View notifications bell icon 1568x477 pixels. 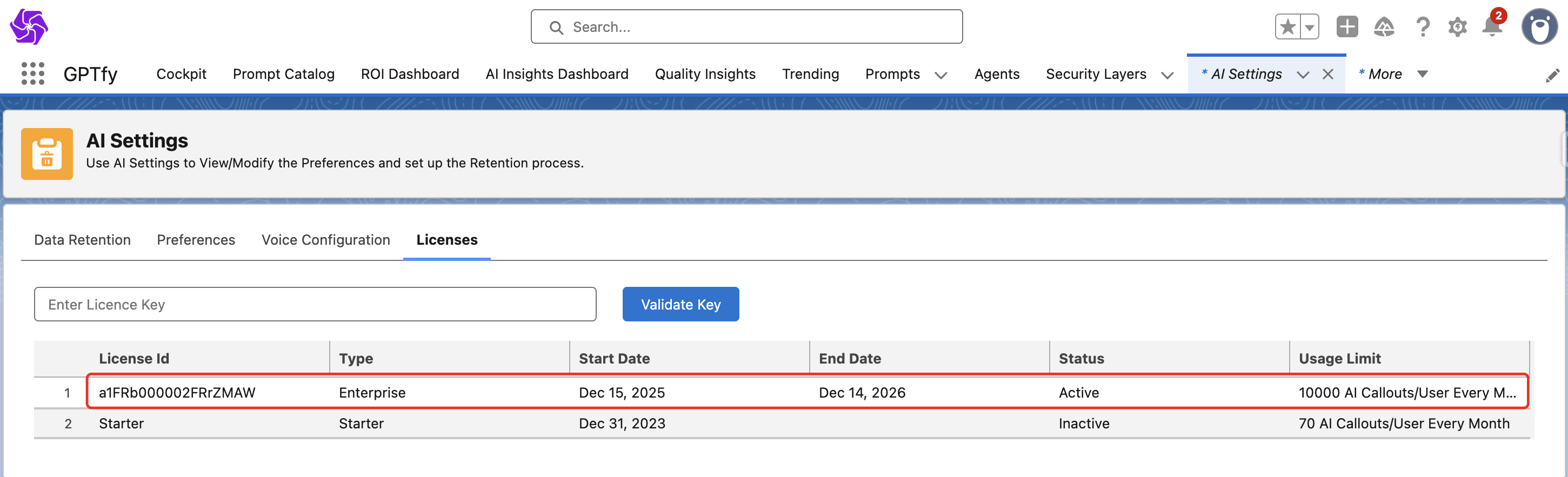tap(1492, 27)
